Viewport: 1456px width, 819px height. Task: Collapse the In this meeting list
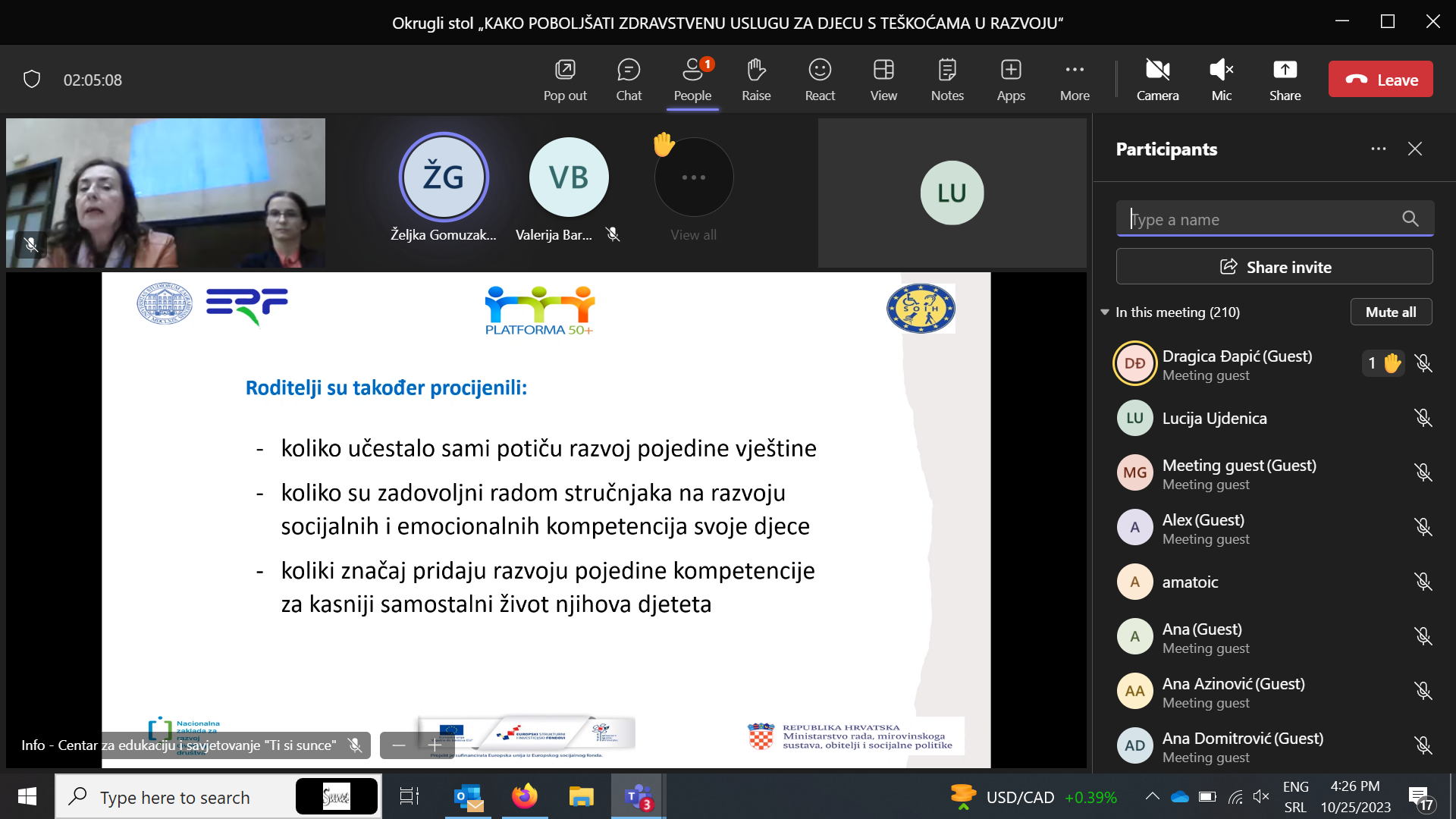click(1105, 312)
